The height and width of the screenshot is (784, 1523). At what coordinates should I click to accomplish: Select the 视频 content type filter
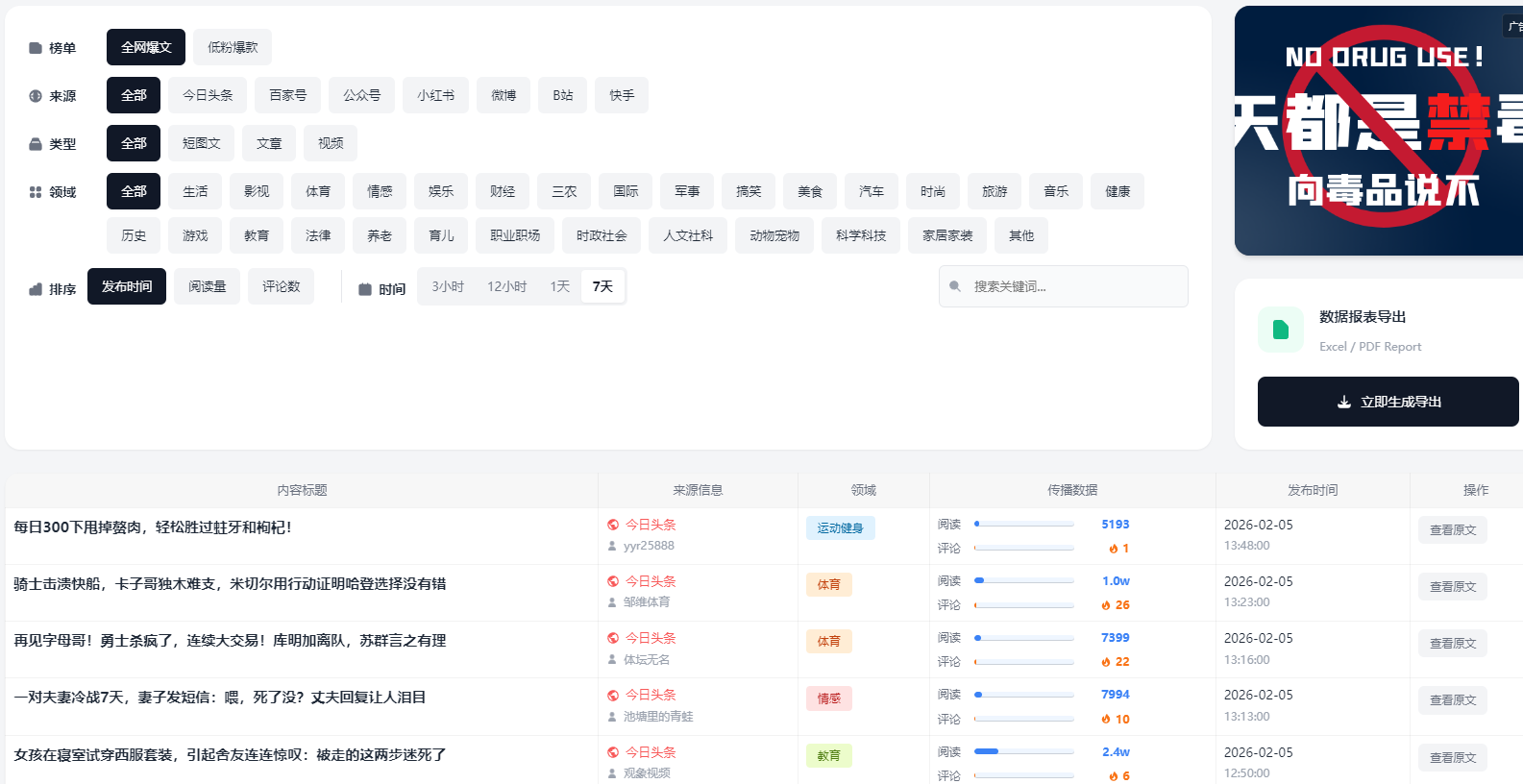coord(331,143)
